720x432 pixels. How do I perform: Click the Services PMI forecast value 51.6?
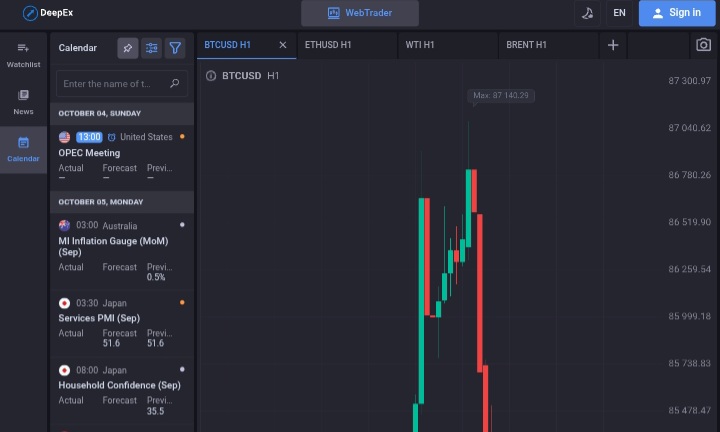111,343
